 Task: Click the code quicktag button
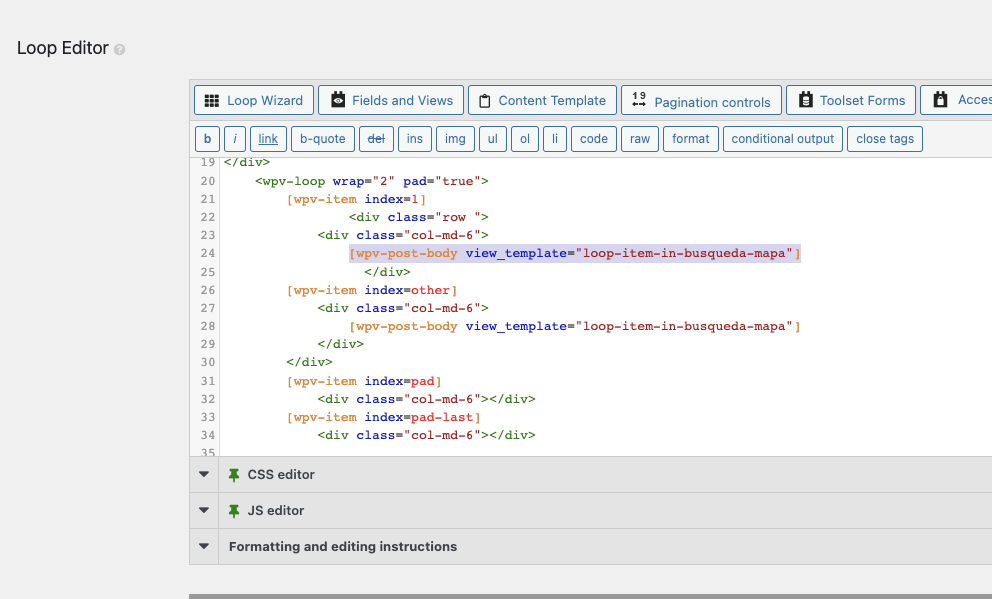(x=594, y=139)
